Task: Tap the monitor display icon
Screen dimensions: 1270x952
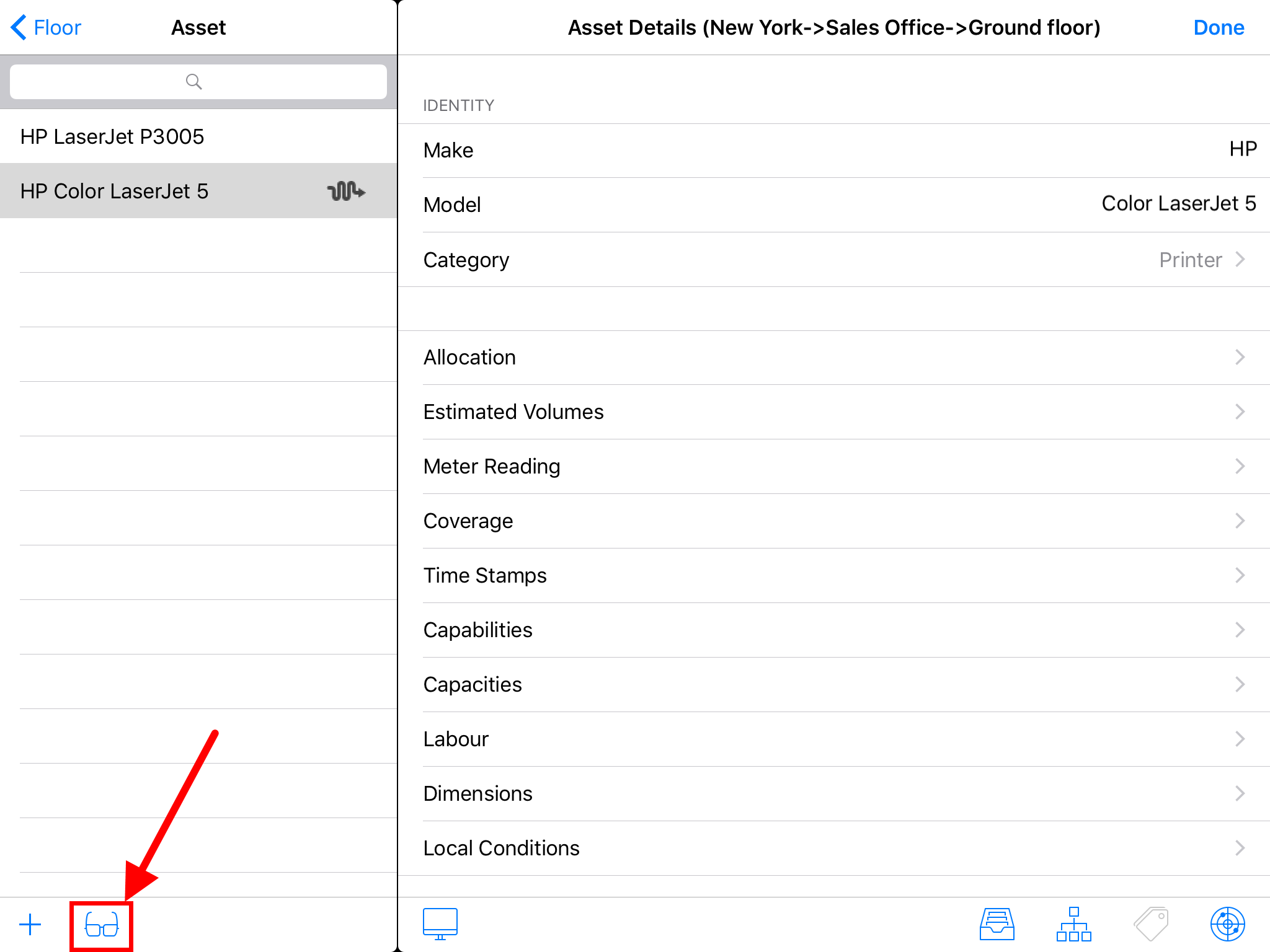Action: click(440, 924)
